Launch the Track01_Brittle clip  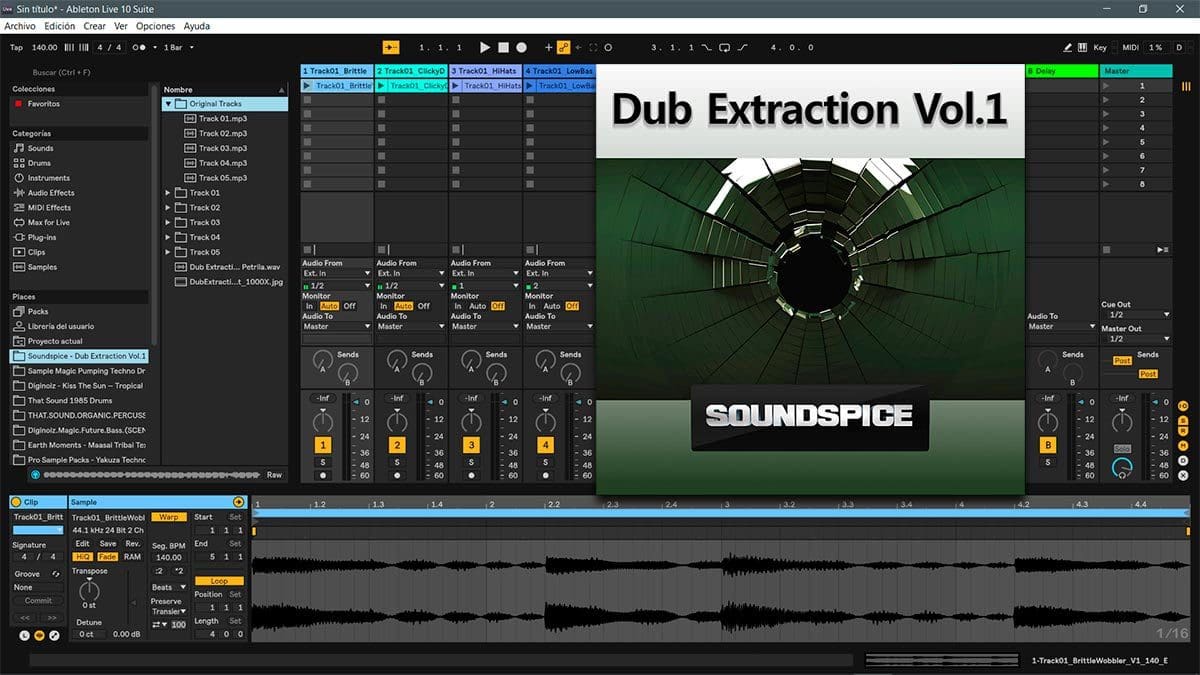point(308,86)
